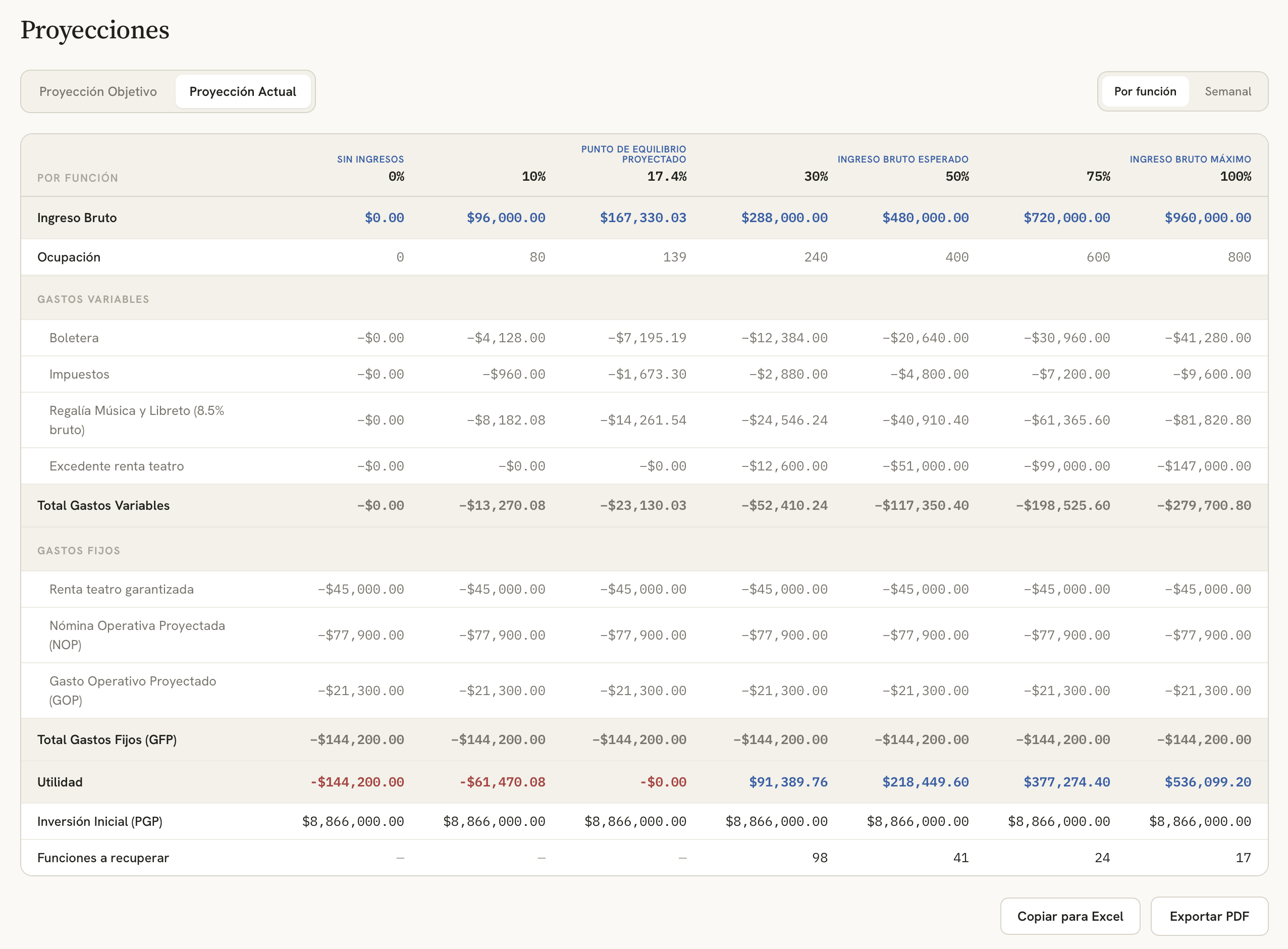Screen dimensions: 1288x949
Task: Click the Copiar para Excel button
Action: click(x=1070, y=916)
